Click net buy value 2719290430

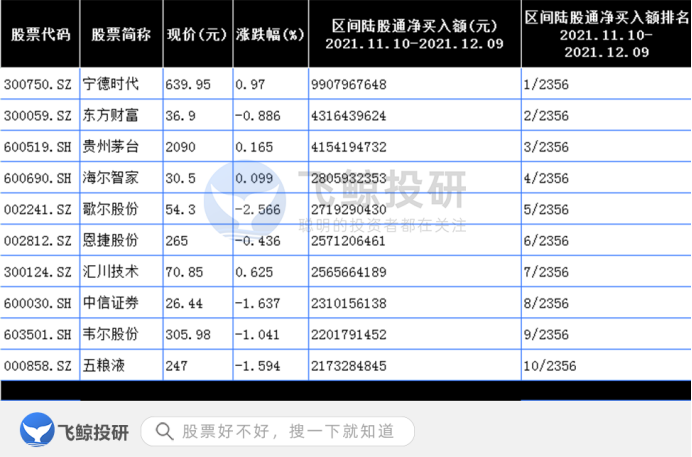coord(349,209)
